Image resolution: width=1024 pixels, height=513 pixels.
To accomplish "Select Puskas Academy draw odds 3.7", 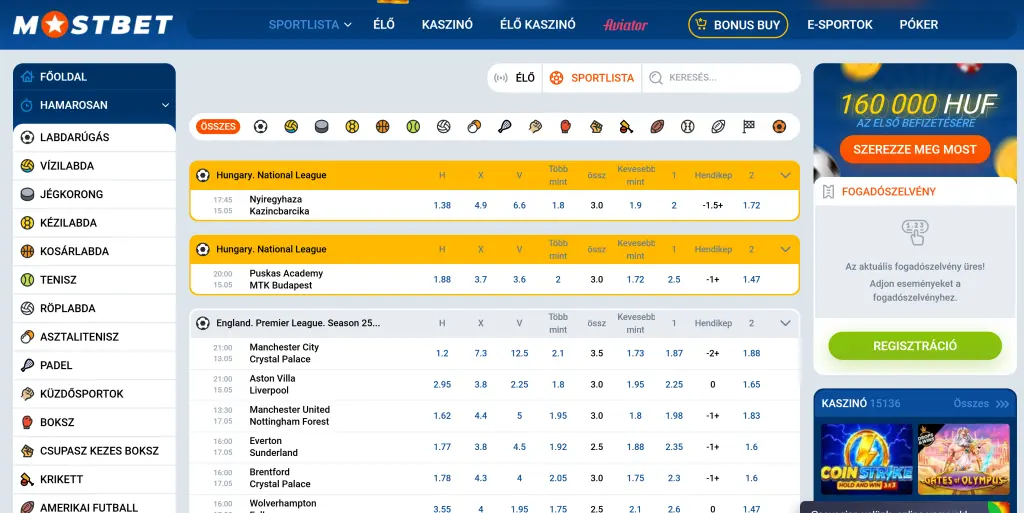I will (481, 279).
